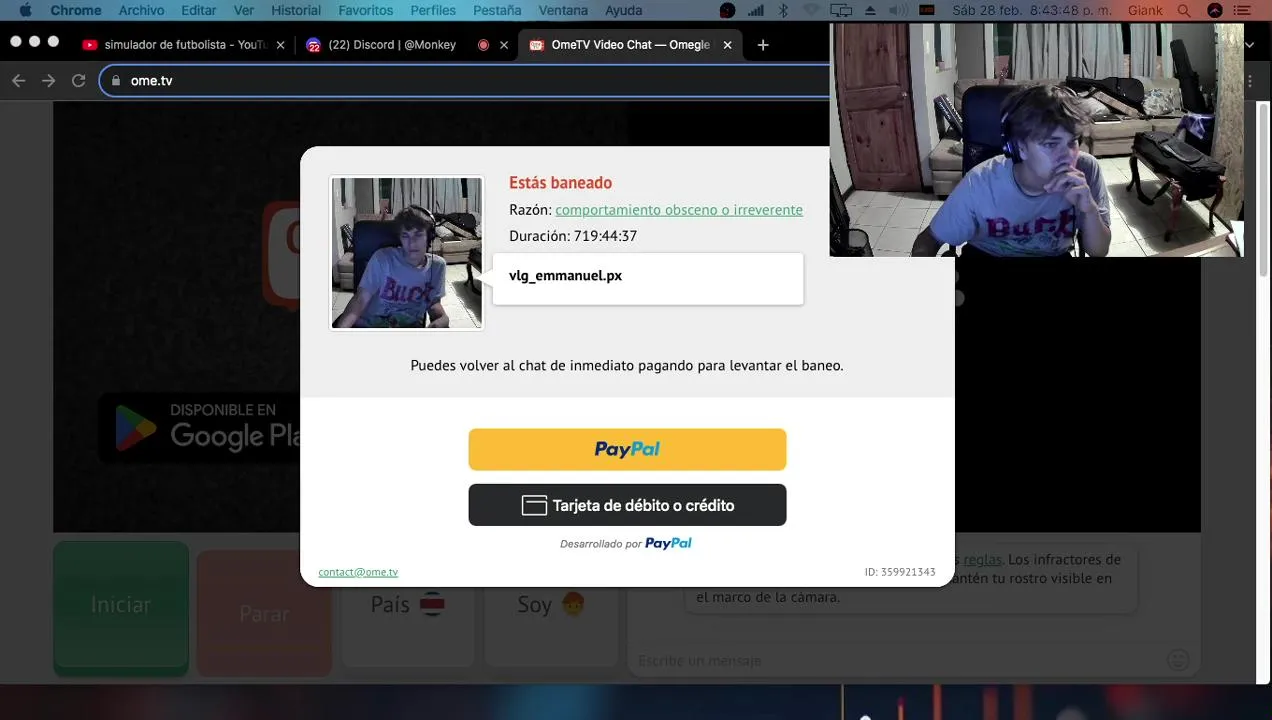1272x720 pixels.
Task: Open the Ver menu
Action: (243, 10)
